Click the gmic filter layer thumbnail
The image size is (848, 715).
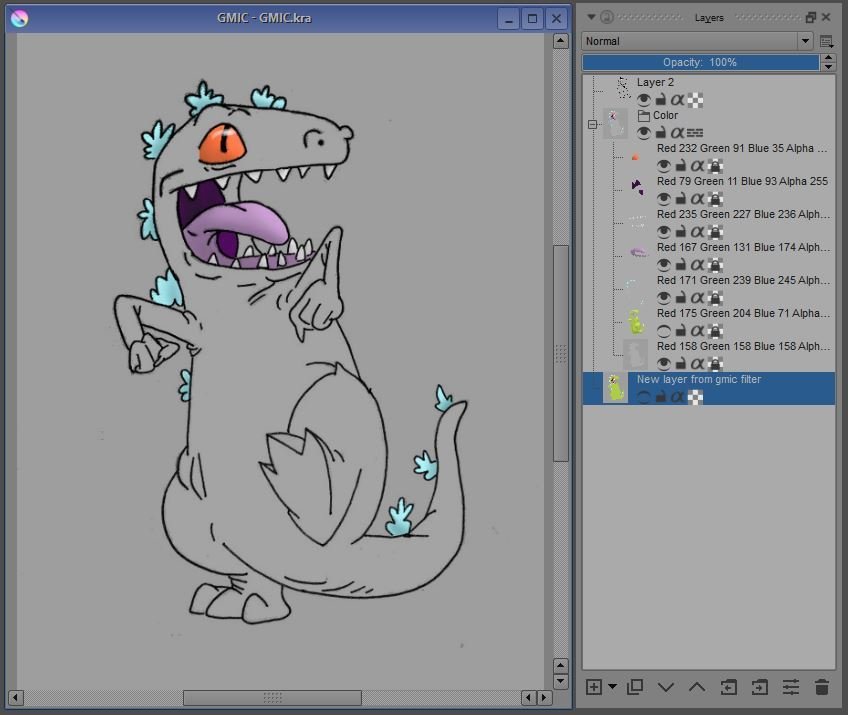[615, 388]
